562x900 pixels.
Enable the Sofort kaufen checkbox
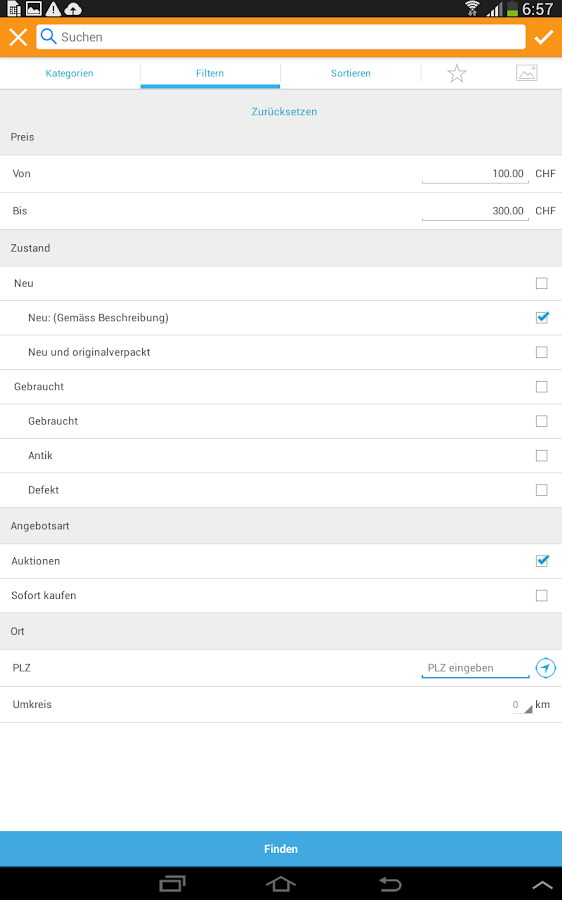[541, 595]
